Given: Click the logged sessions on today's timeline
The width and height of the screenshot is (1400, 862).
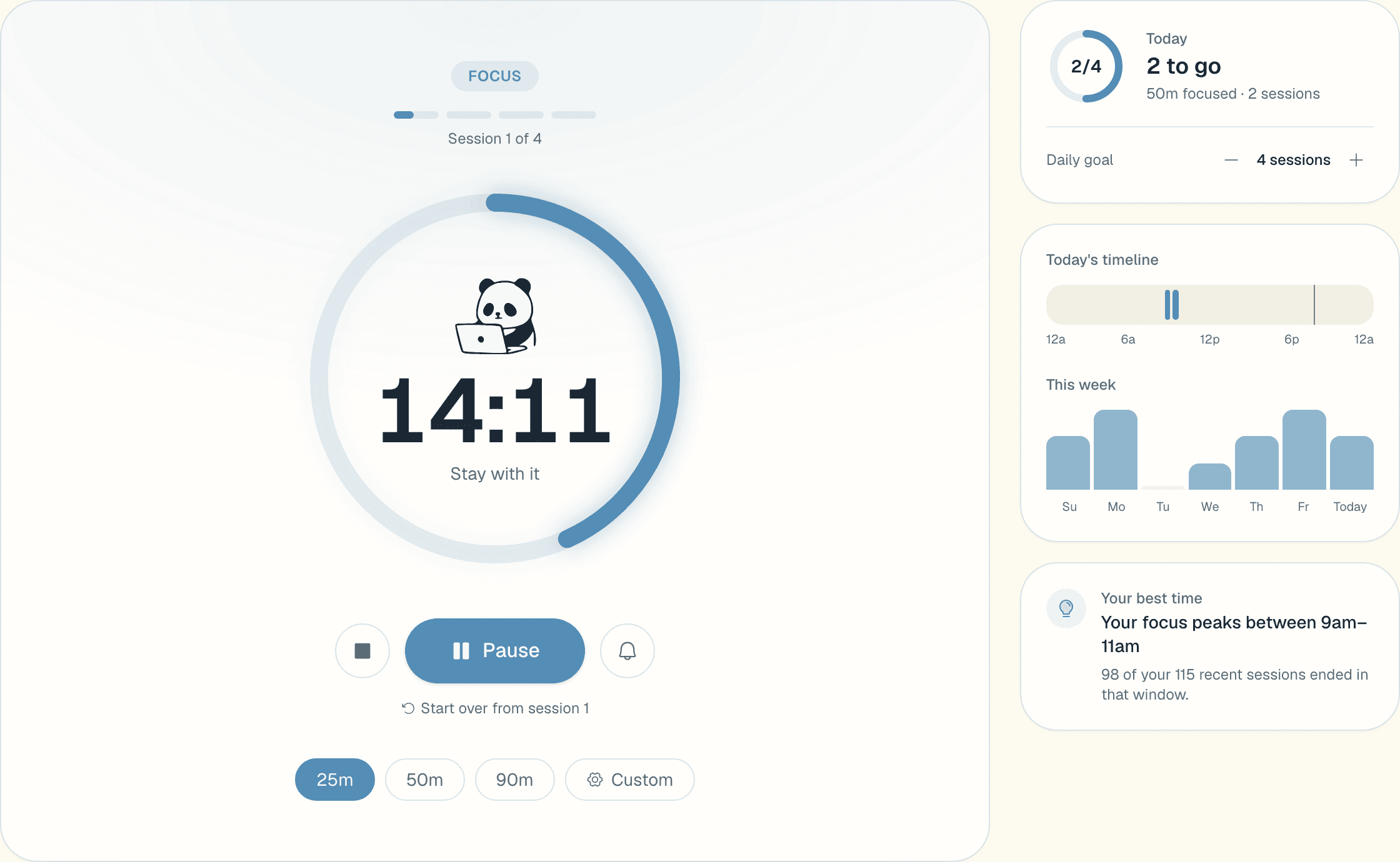Looking at the screenshot, I should click(x=1172, y=305).
